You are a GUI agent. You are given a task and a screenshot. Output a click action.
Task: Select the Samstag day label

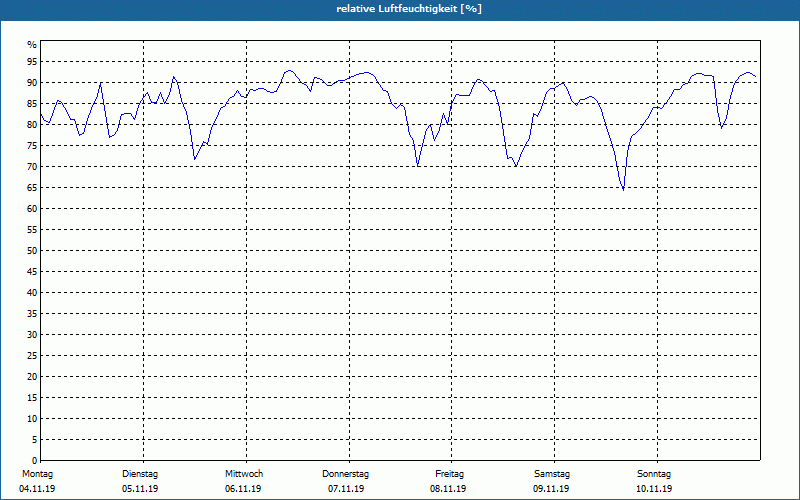(552, 474)
